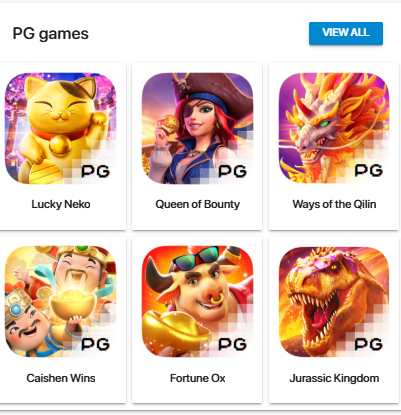Click the PG badge on Lucky Neko artwork
The width and height of the screenshot is (401, 415).
click(96, 171)
